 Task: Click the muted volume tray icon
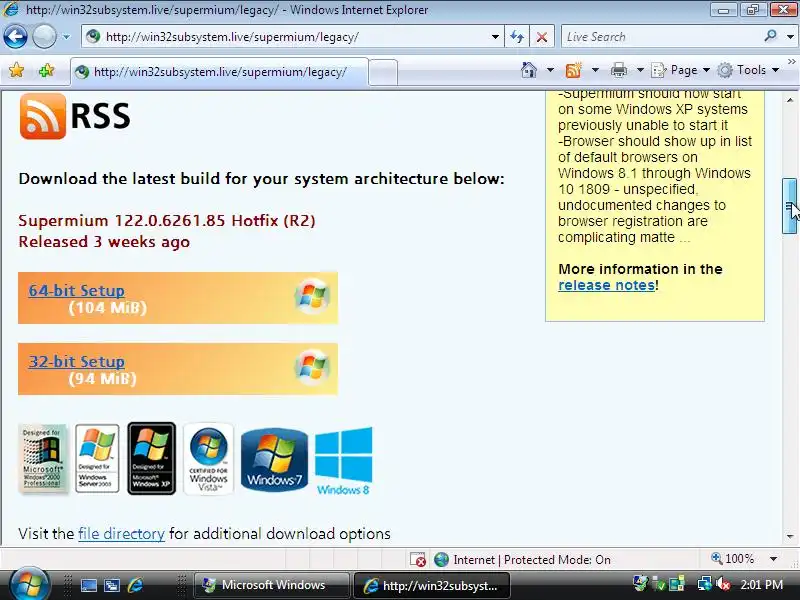pyautogui.click(x=723, y=584)
